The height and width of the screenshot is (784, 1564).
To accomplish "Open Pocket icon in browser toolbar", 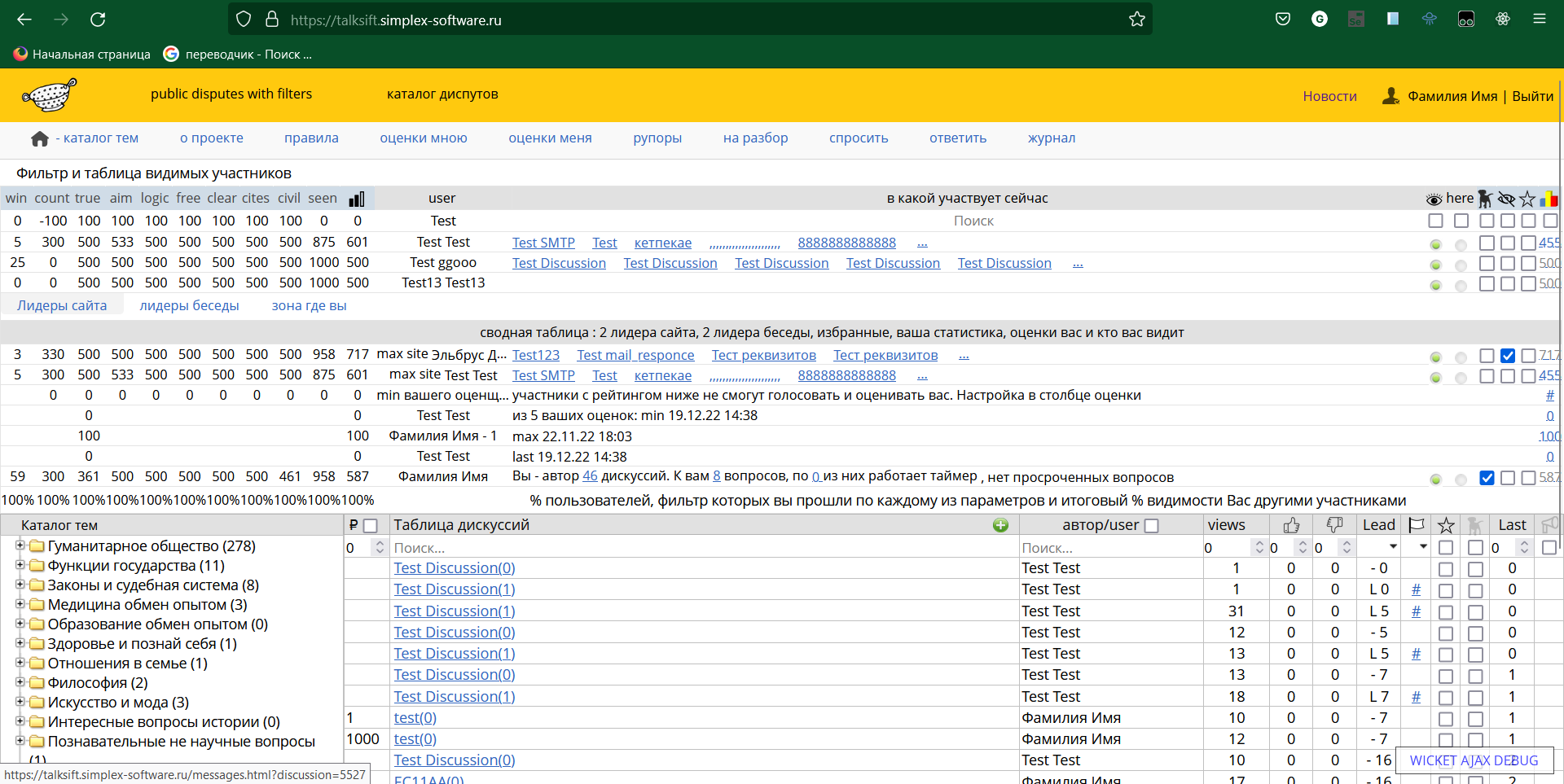I will [1283, 19].
